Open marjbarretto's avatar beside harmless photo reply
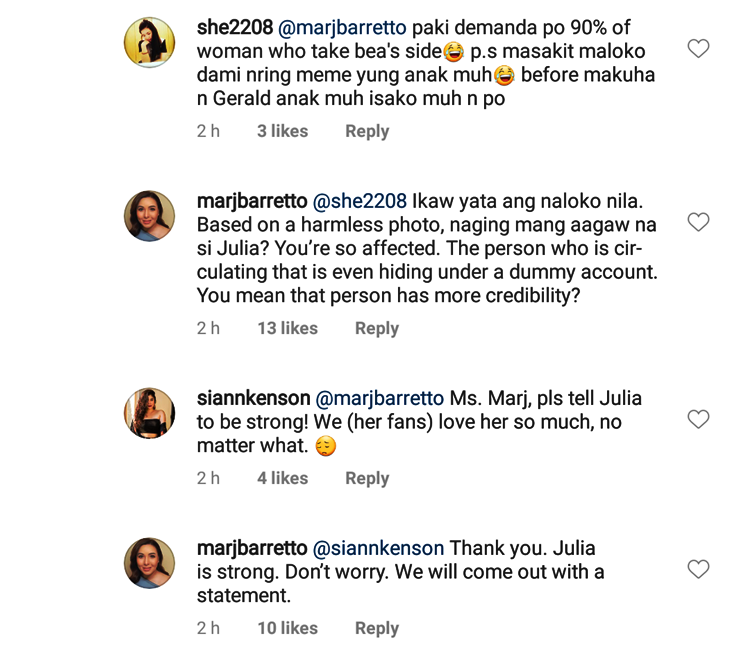This screenshot has width=750, height=663. coord(150,214)
